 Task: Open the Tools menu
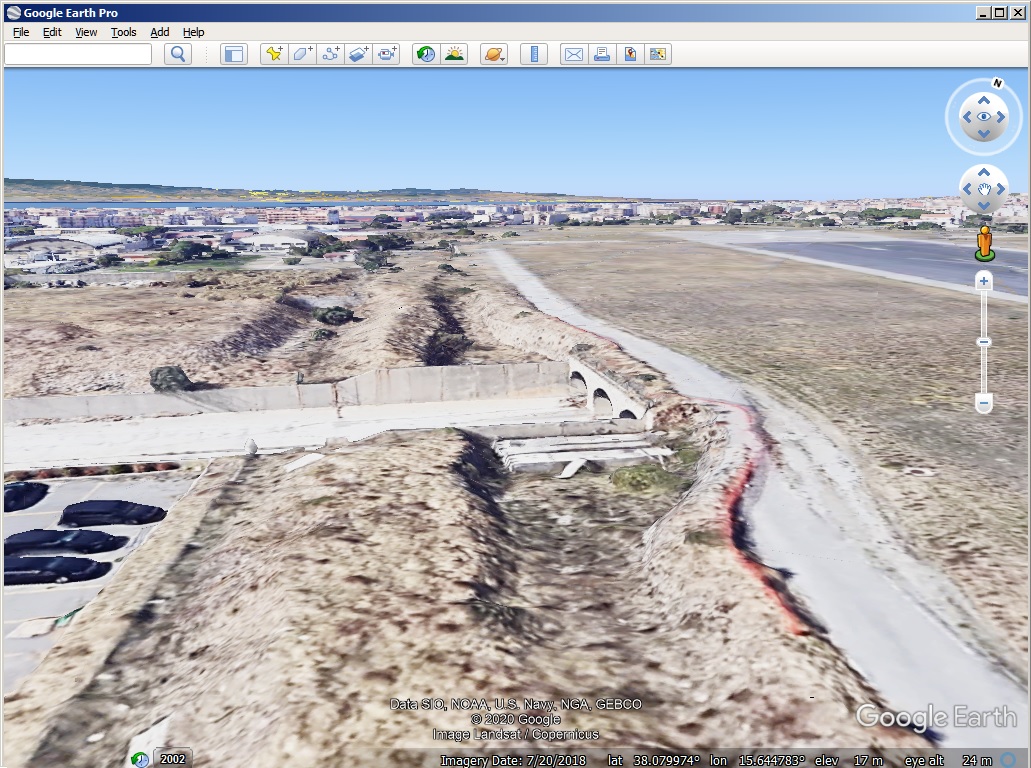(124, 32)
